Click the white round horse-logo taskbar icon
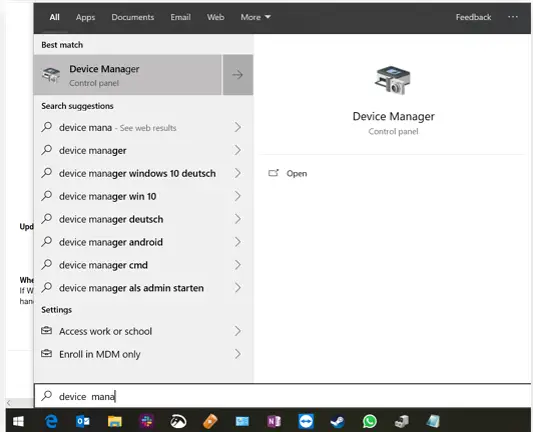533x432 pixels. tap(178, 421)
